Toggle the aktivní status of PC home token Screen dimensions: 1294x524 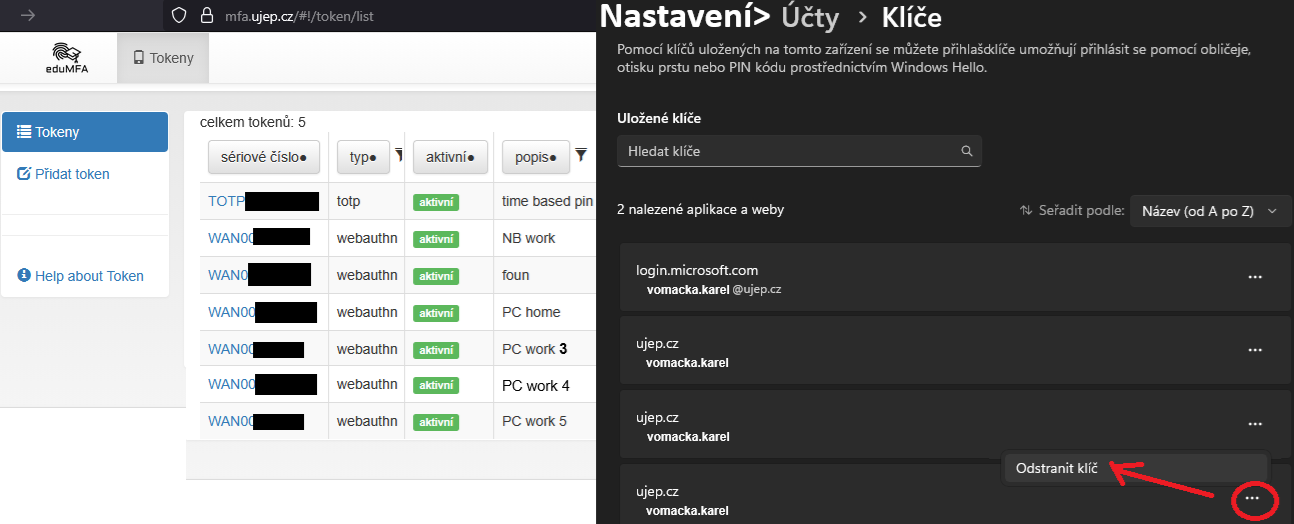pos(435,313)
